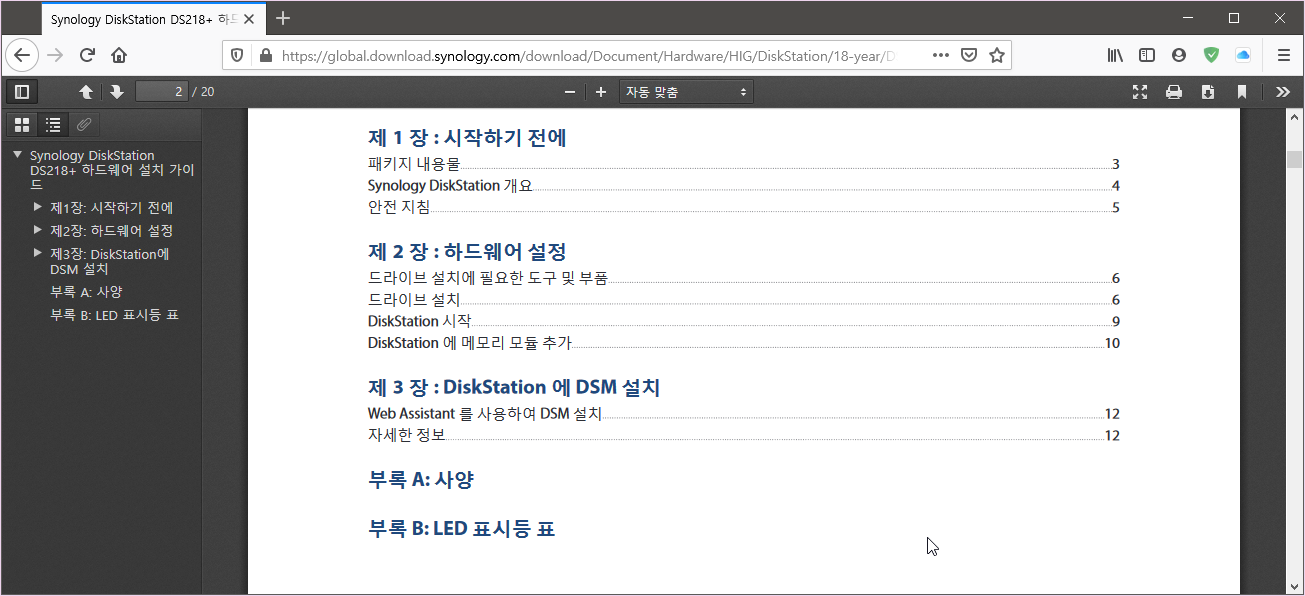Select the Synology DiskStation DS218+ tab
The height and width of the screenshot is (596, 1305).
[x=143, y=19]
